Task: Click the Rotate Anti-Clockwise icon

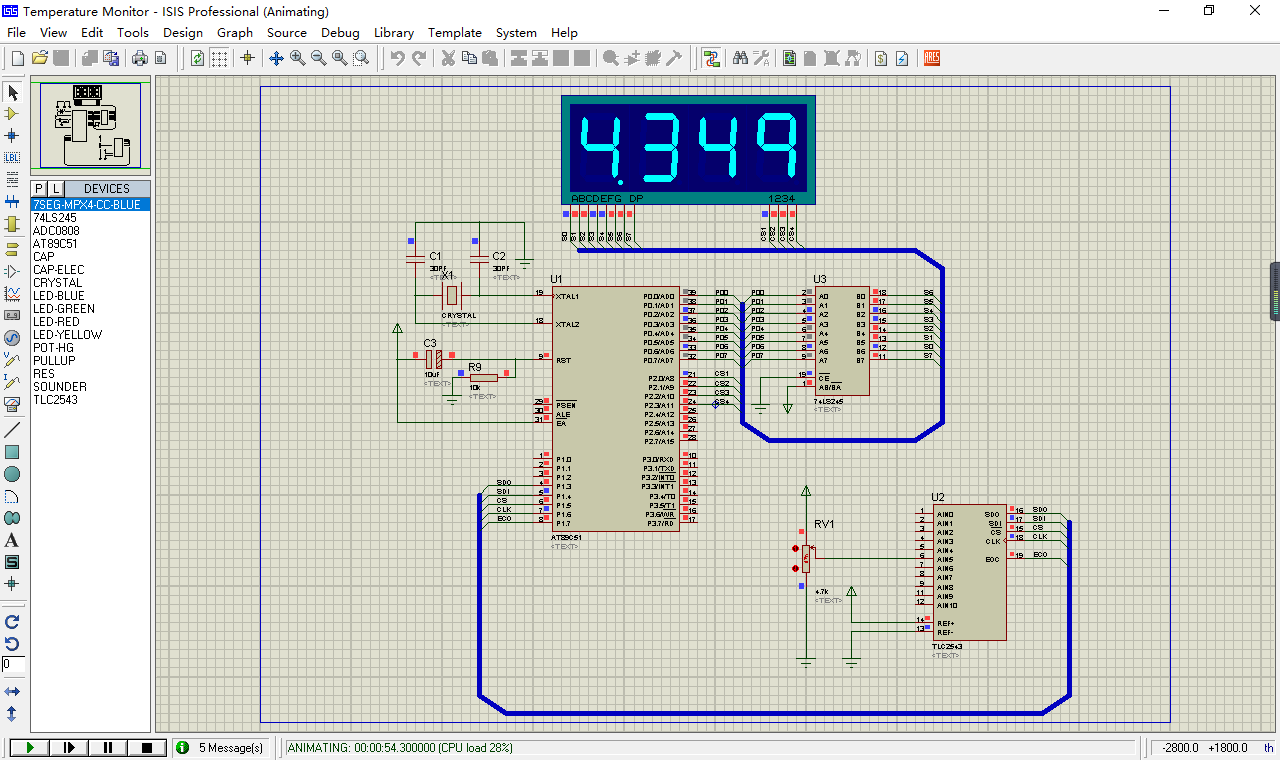Action: [x=13, y=643]
